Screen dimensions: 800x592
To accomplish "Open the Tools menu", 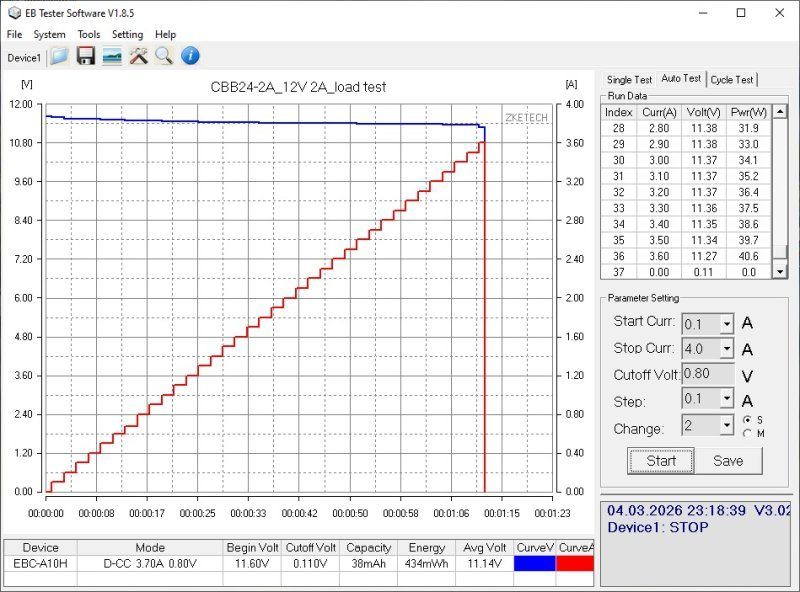I will [x=89, y=34].
